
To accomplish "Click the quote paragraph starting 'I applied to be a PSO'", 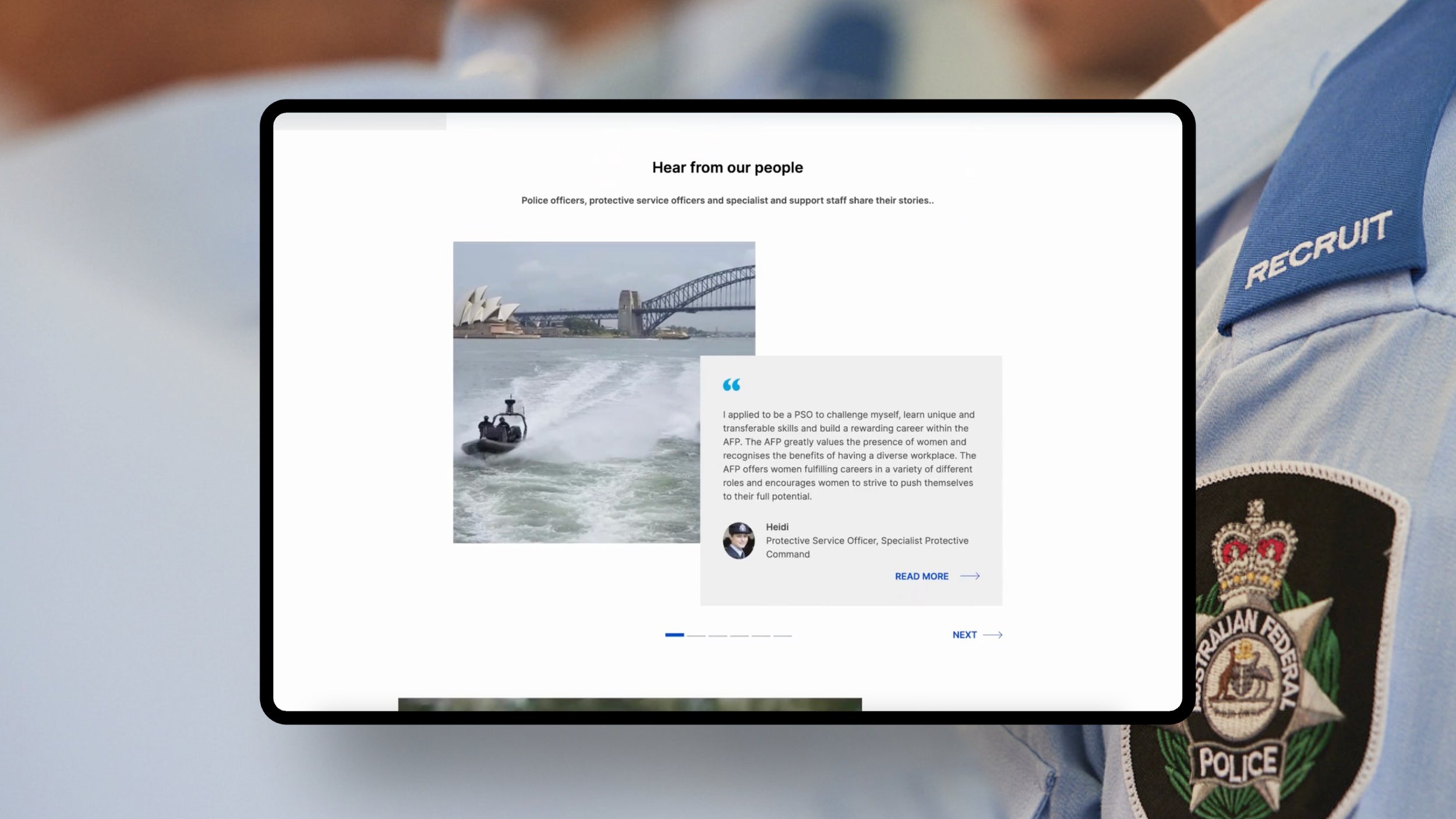I will (x=849, y=456).
